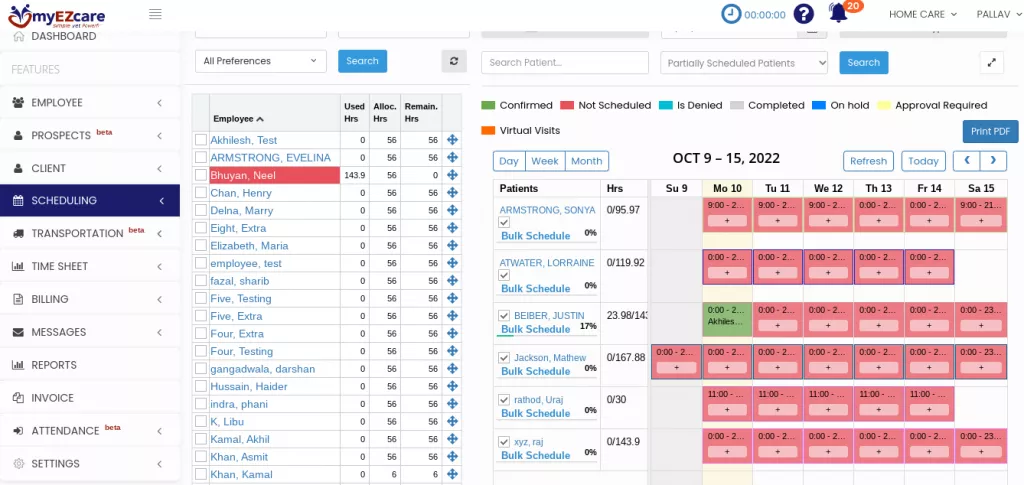Click Bulk Schedule for BEIBER, JUSTIN
This screenshot has height=485, width=1024.
click(535, 329)
